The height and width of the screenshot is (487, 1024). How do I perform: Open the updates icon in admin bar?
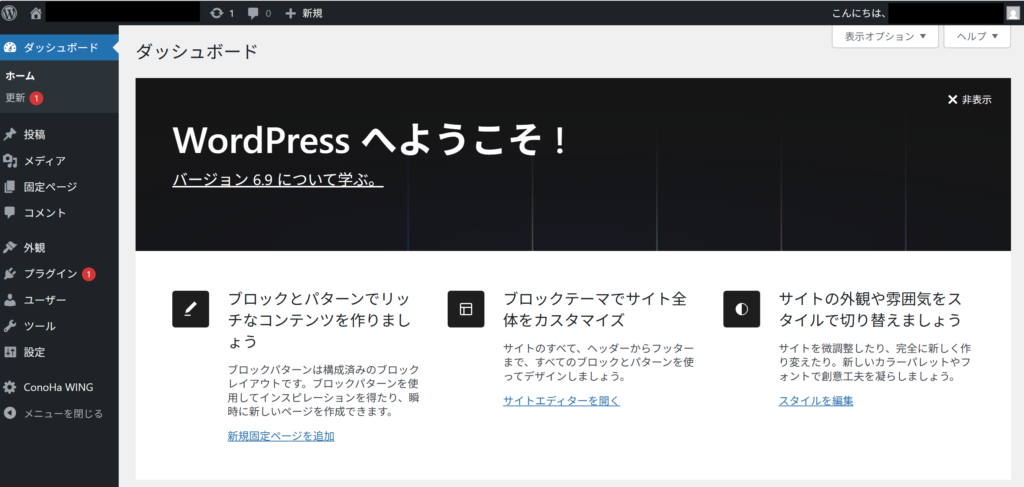pos(222,13)
